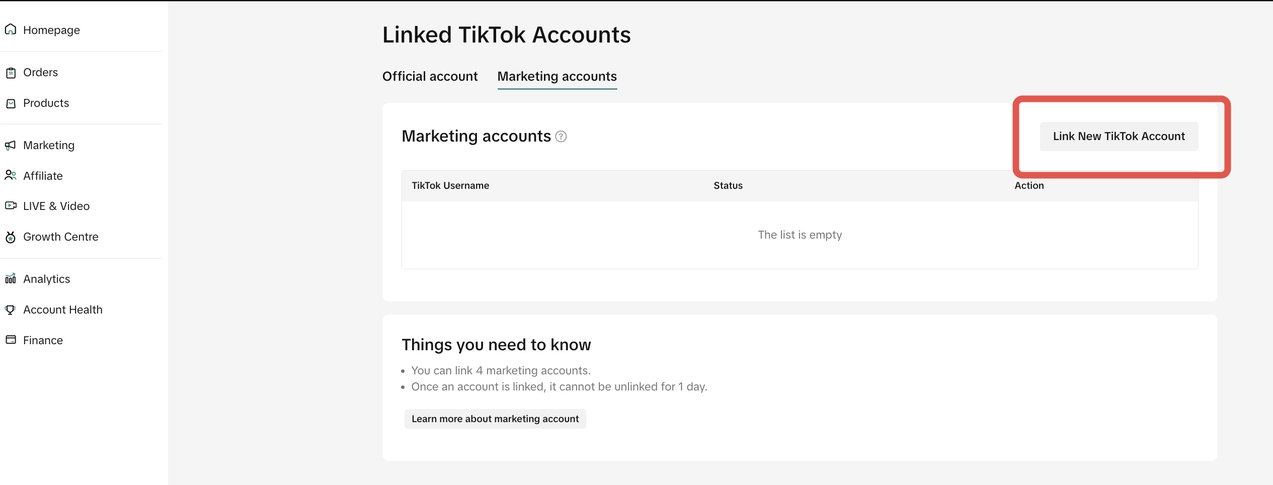The width and height of the screenshot is (1273, 485).
Task: Click the Orders clipboard icon
Action: 11,73
